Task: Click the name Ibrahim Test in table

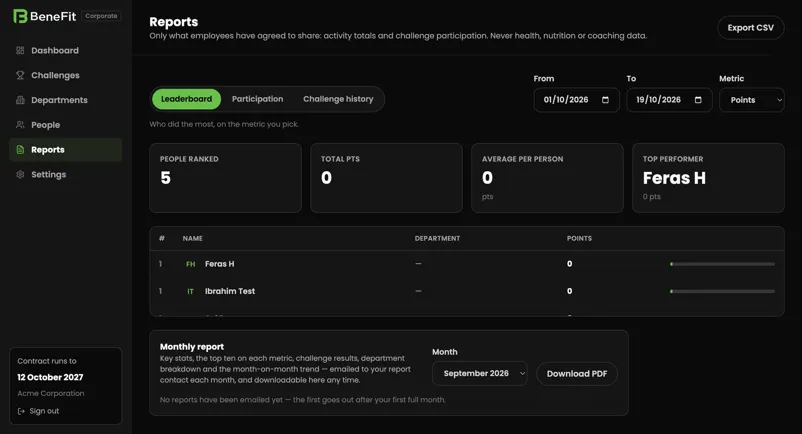Action: click(230, 291)
